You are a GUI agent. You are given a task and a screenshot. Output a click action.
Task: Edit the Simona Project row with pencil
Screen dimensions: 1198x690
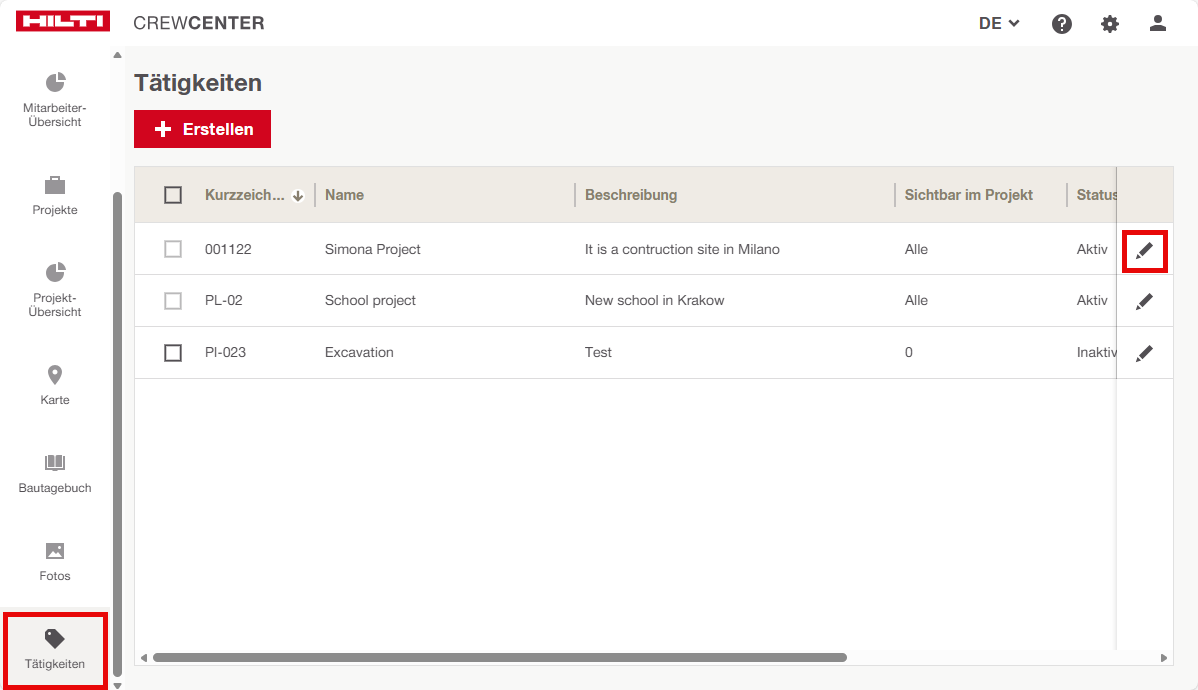coord(1144,250)
